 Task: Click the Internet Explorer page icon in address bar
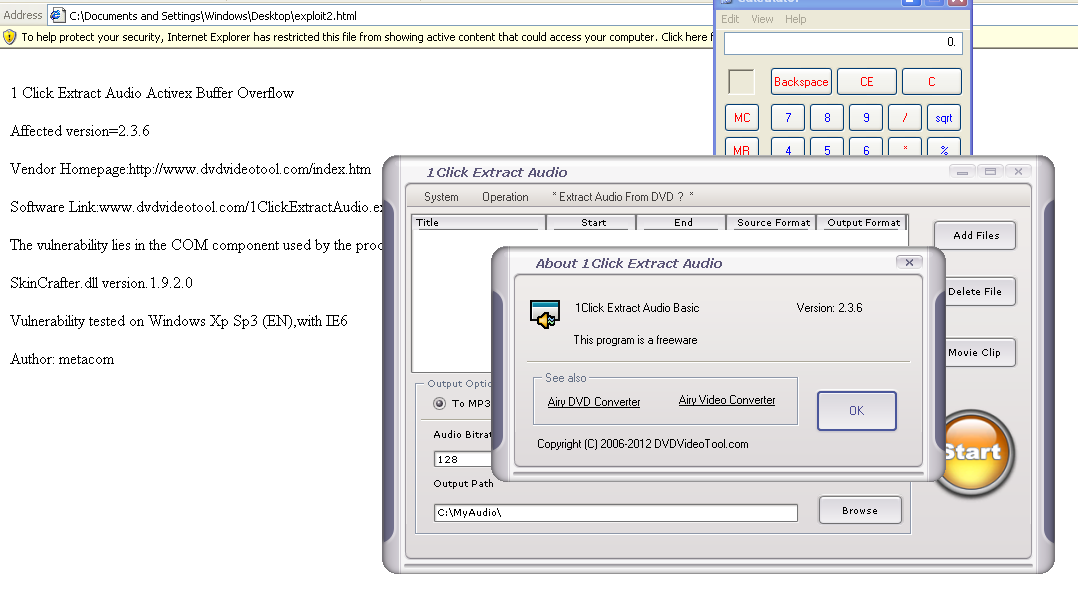(x=57, y=15)
